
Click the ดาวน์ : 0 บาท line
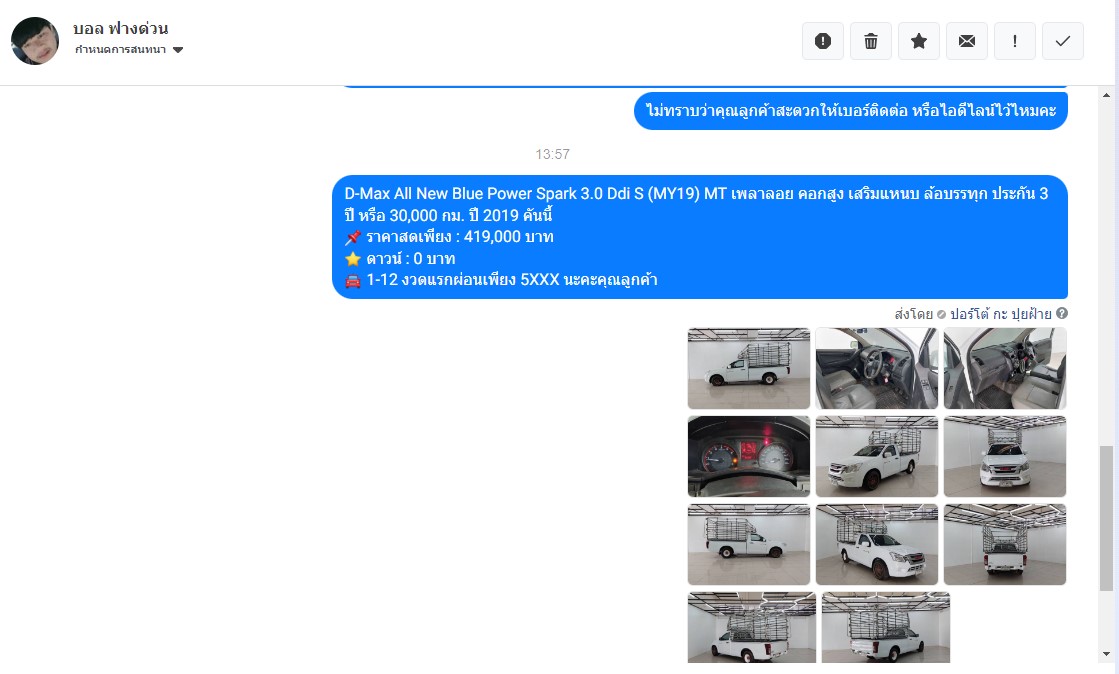coord(400,258)
